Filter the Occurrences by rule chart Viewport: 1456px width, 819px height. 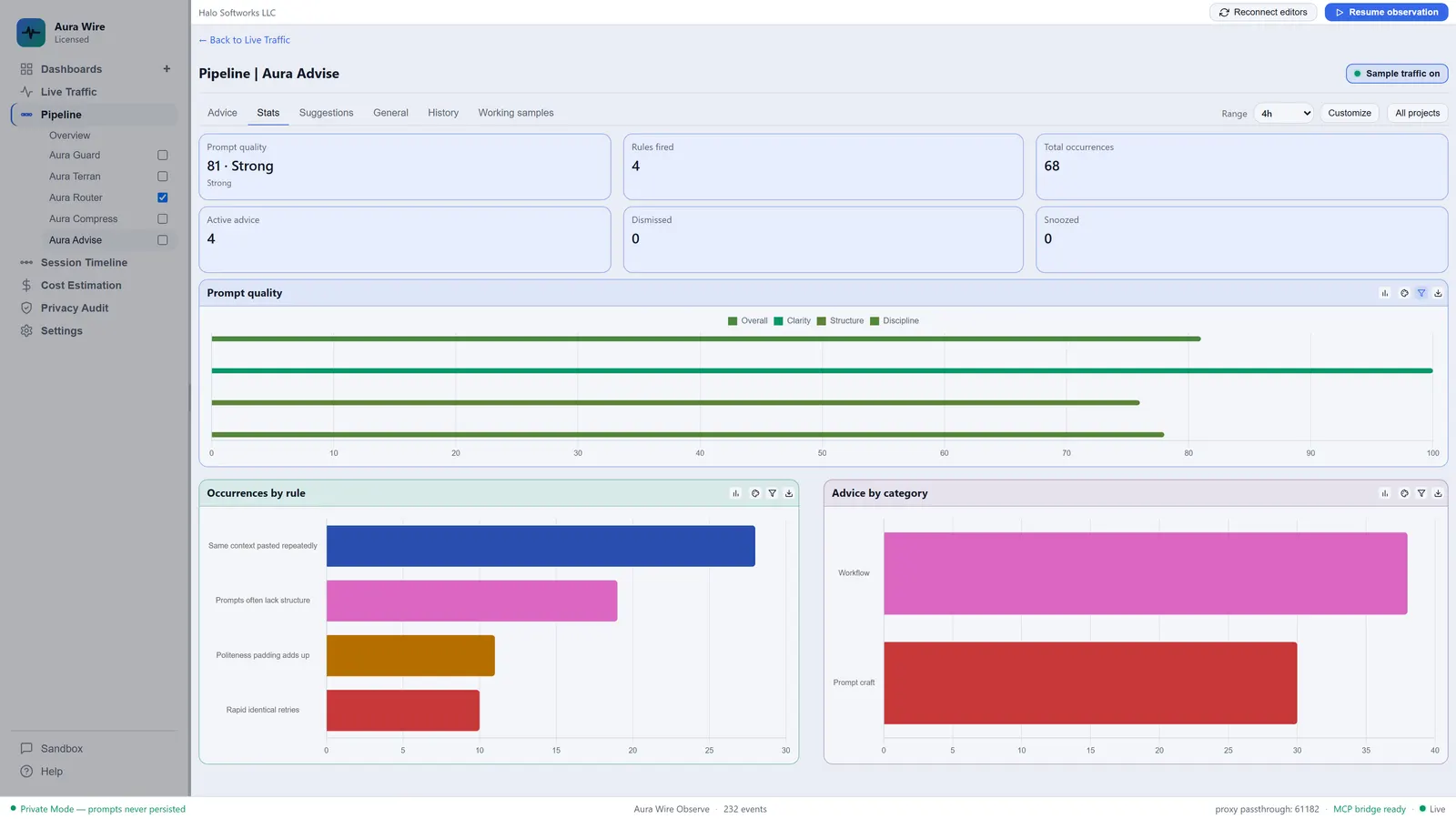(x=773, y=493)
